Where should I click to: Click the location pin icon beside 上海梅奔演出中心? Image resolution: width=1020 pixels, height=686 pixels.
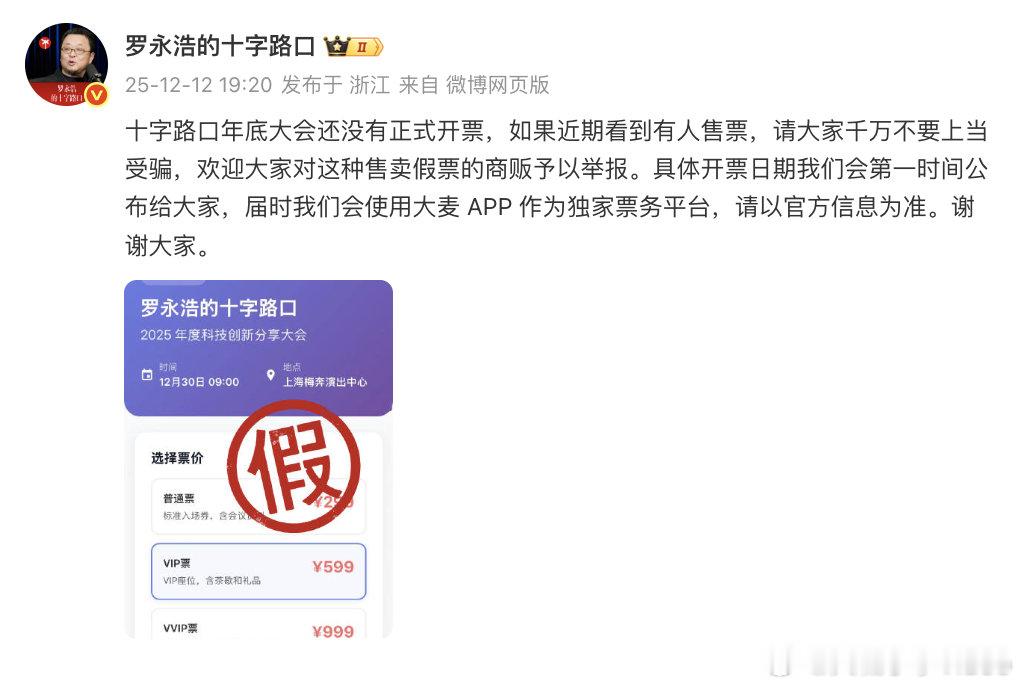click(x=271, y=375)
